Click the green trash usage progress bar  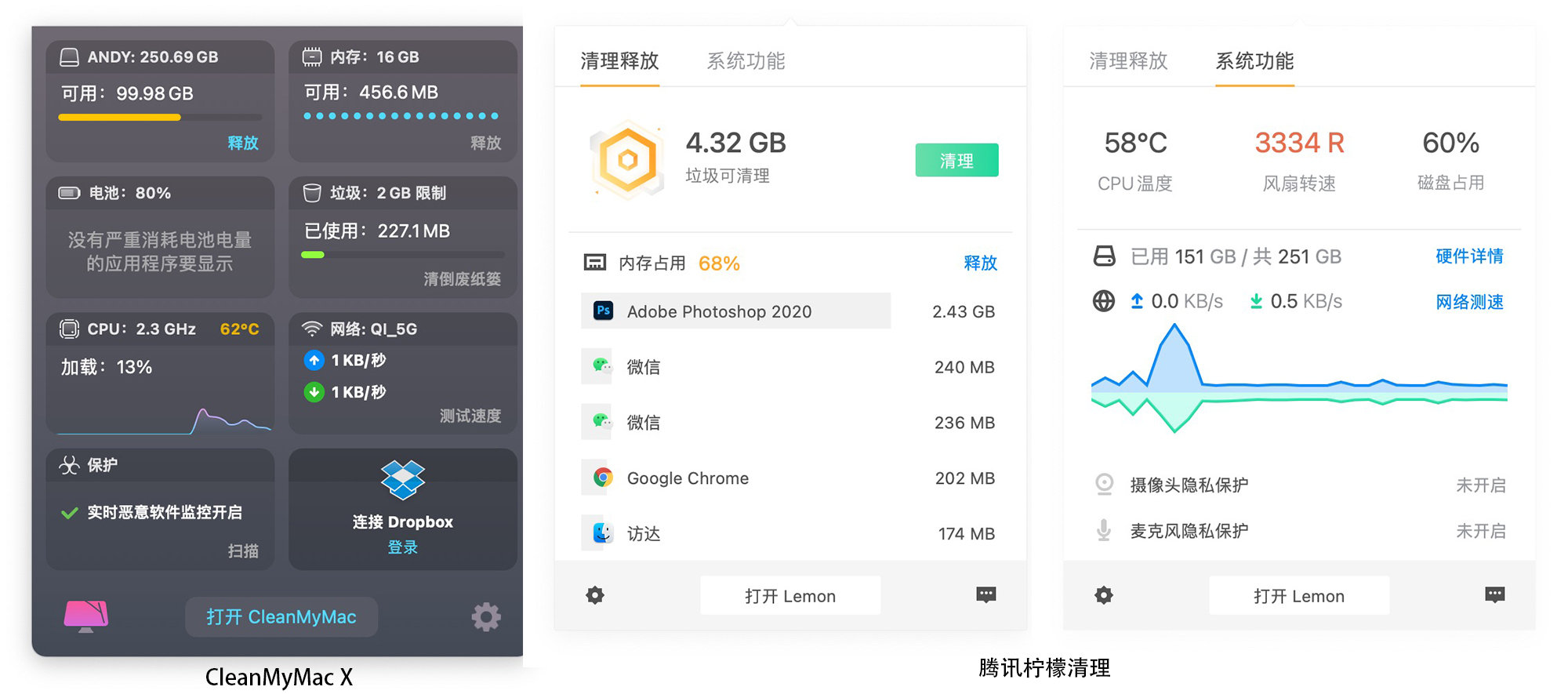click(x=403, y=255)
